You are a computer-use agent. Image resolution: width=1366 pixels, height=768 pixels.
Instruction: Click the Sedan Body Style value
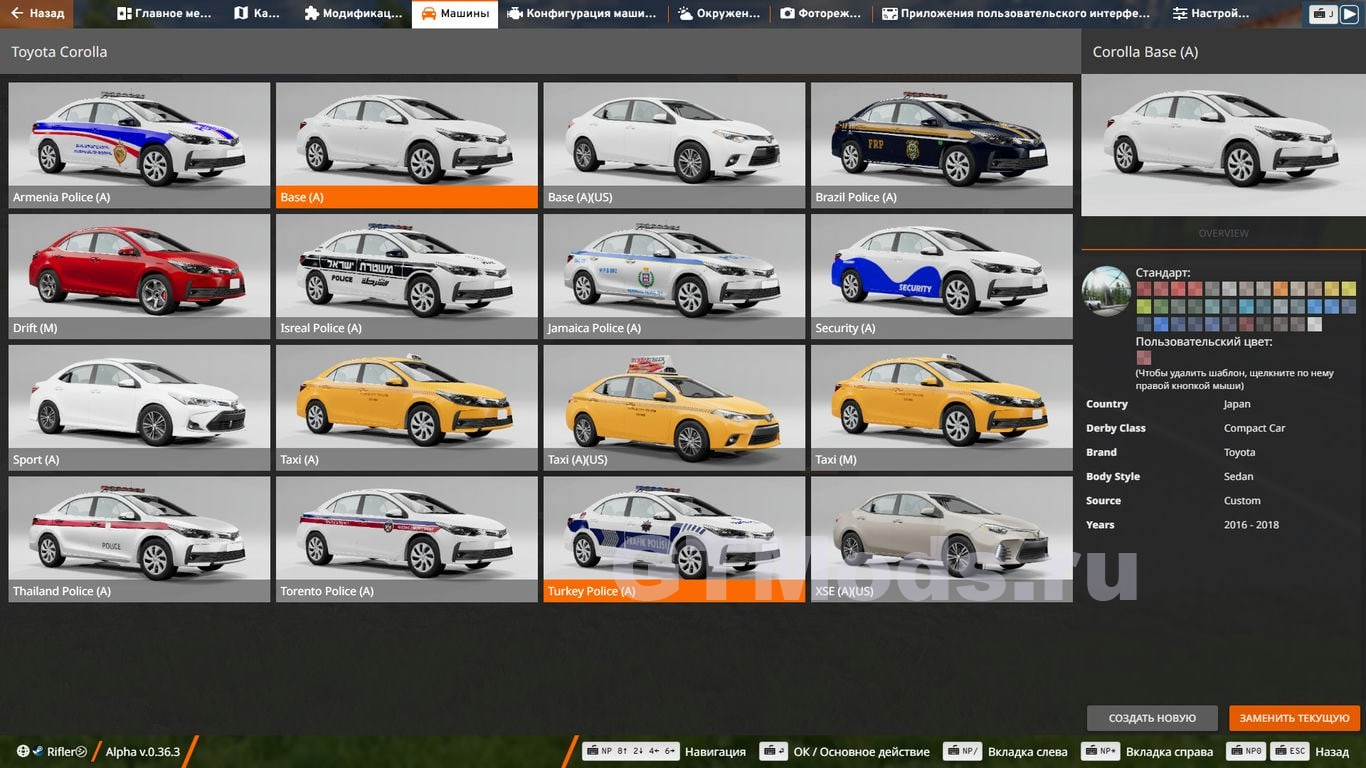tap(1238, 476)
